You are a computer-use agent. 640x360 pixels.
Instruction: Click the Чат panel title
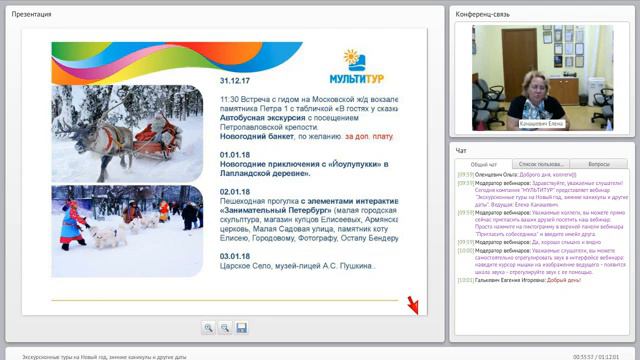coord(461,151)
